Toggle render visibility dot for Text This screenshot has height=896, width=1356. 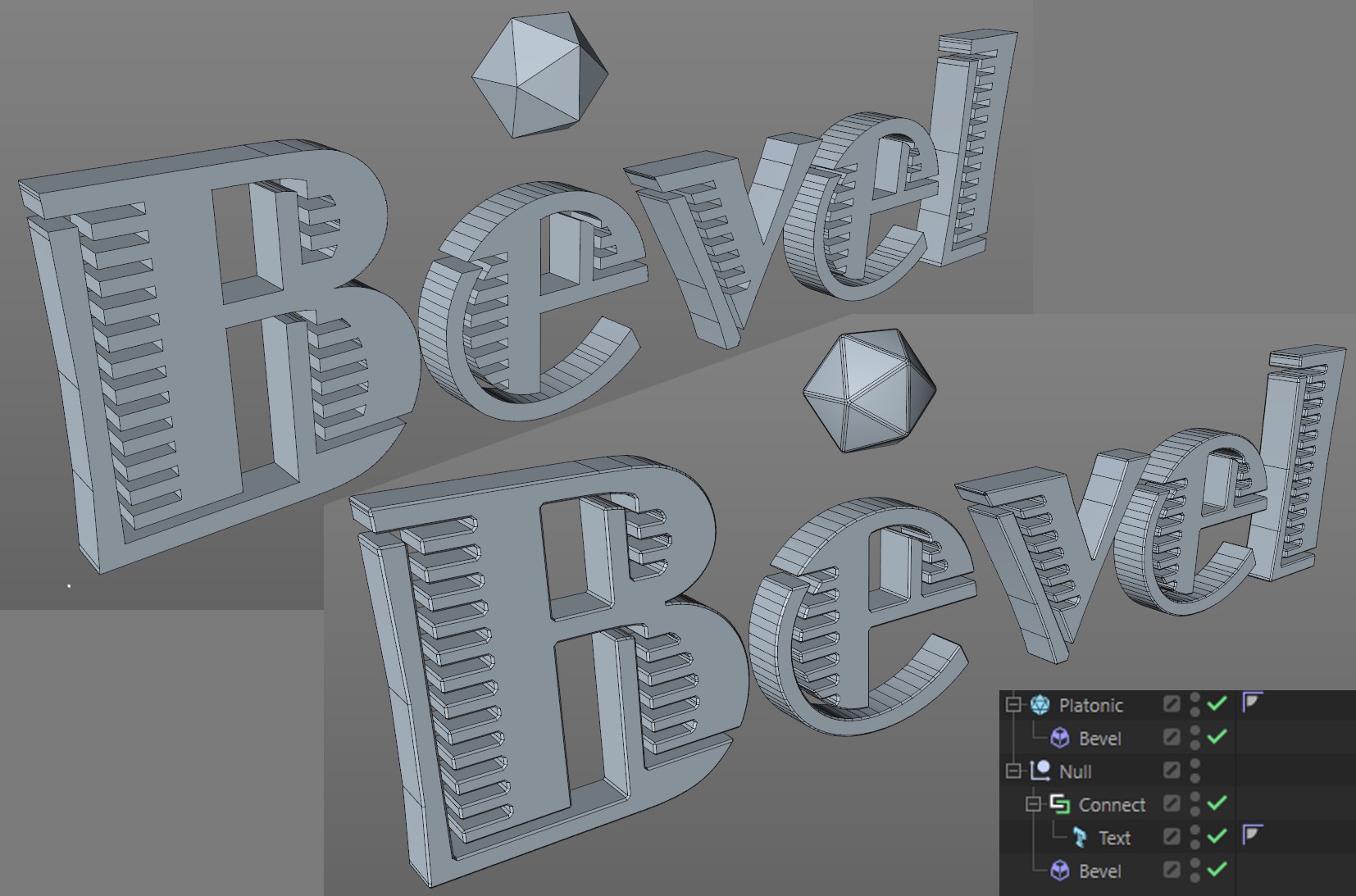[1195, 844]
